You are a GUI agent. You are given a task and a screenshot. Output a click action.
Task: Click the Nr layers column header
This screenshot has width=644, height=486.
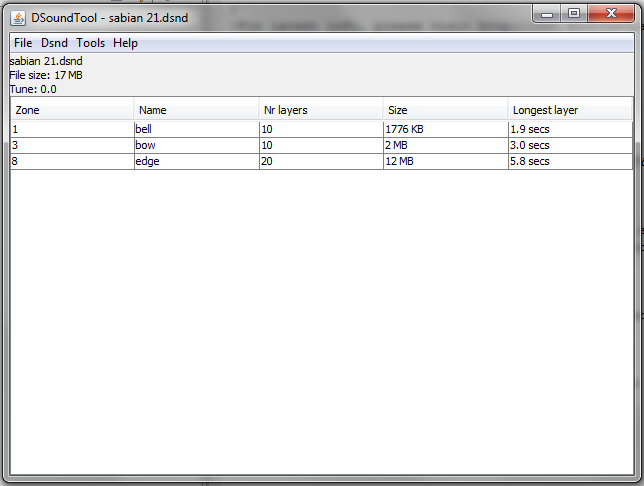pyautogui.click(x=321, y=110)
